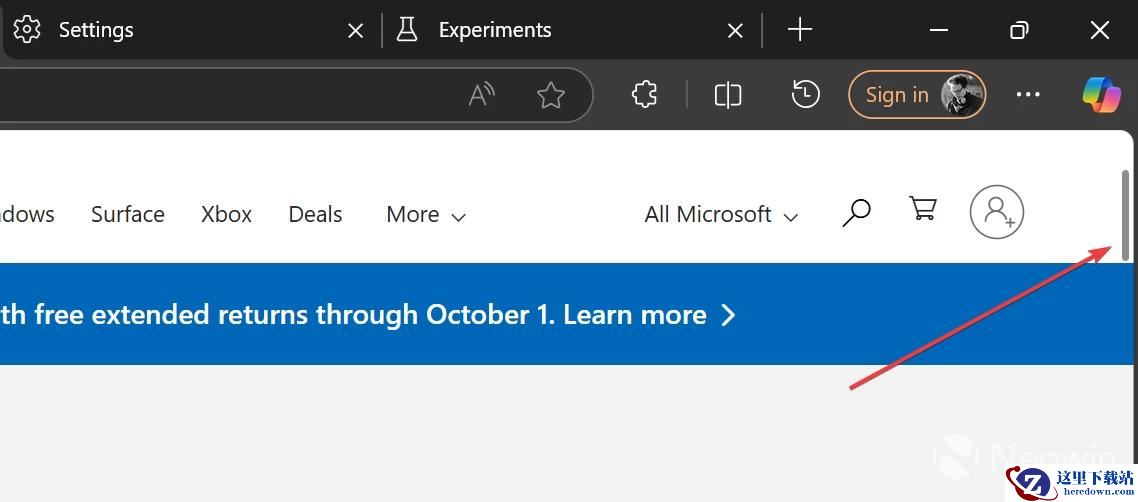Close the Settings tab
1138x502 pixels.
tap(356, 30)
